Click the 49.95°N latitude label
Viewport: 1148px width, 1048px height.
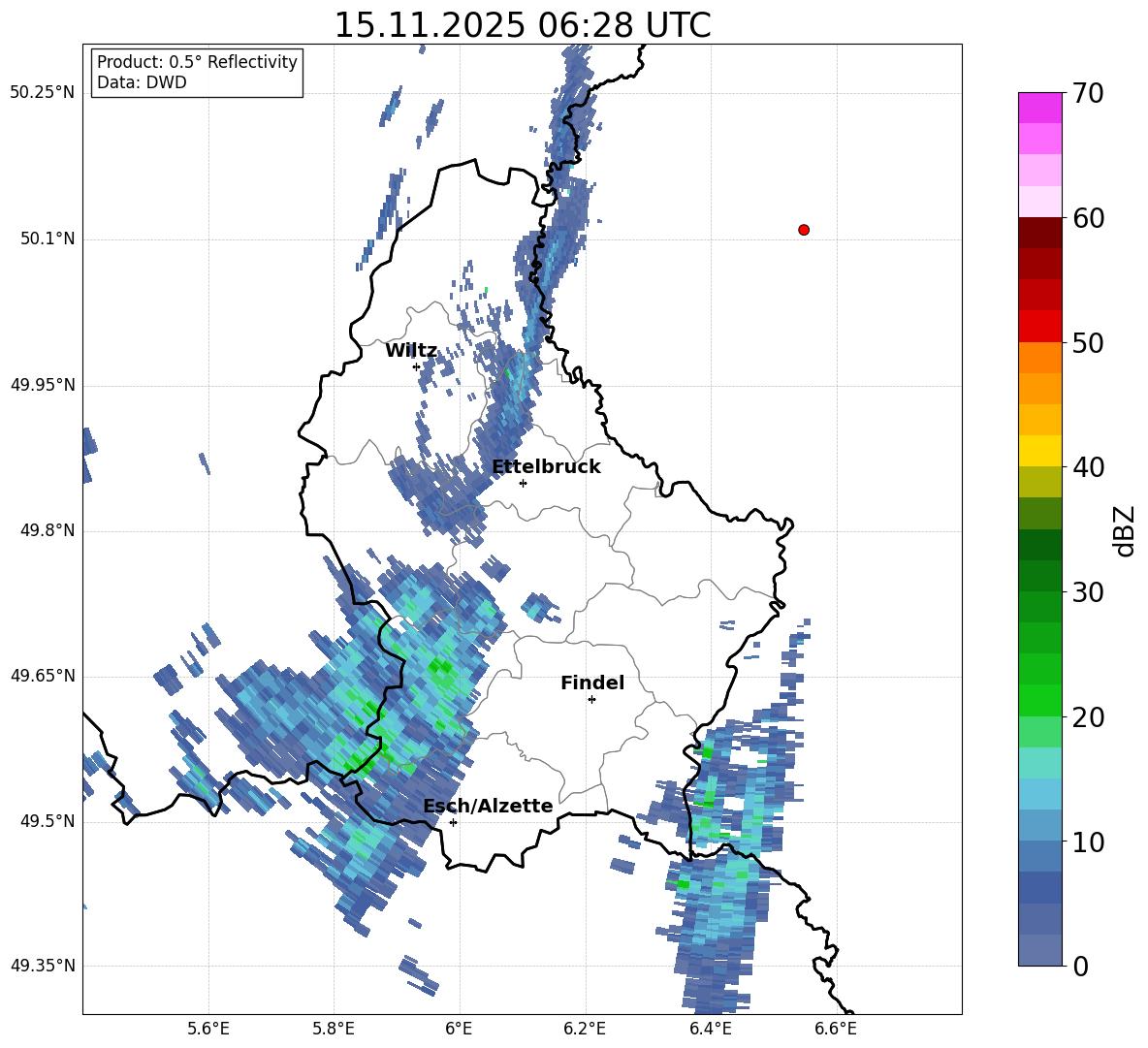pos(43,384)
